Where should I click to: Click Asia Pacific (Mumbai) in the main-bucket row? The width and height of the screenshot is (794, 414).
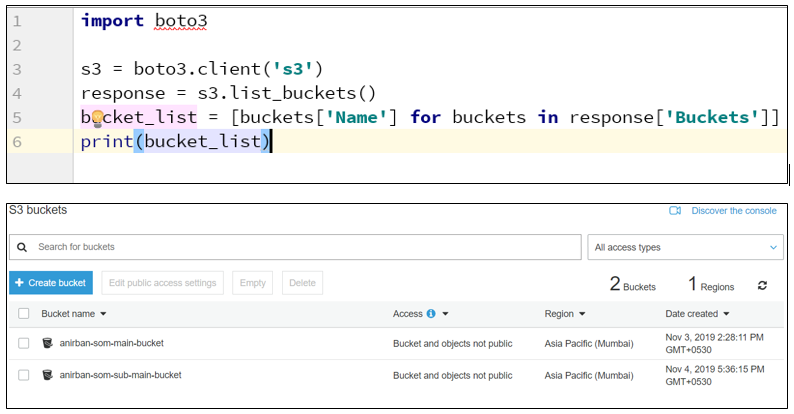coord(589,344)
